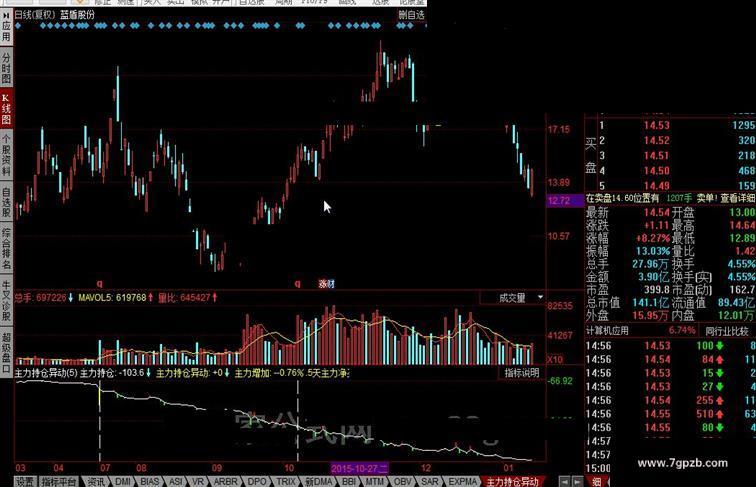This screenshot has height=487, width=756.
Task: Click the 17.15 price axis label
Action: pos(559,129)
